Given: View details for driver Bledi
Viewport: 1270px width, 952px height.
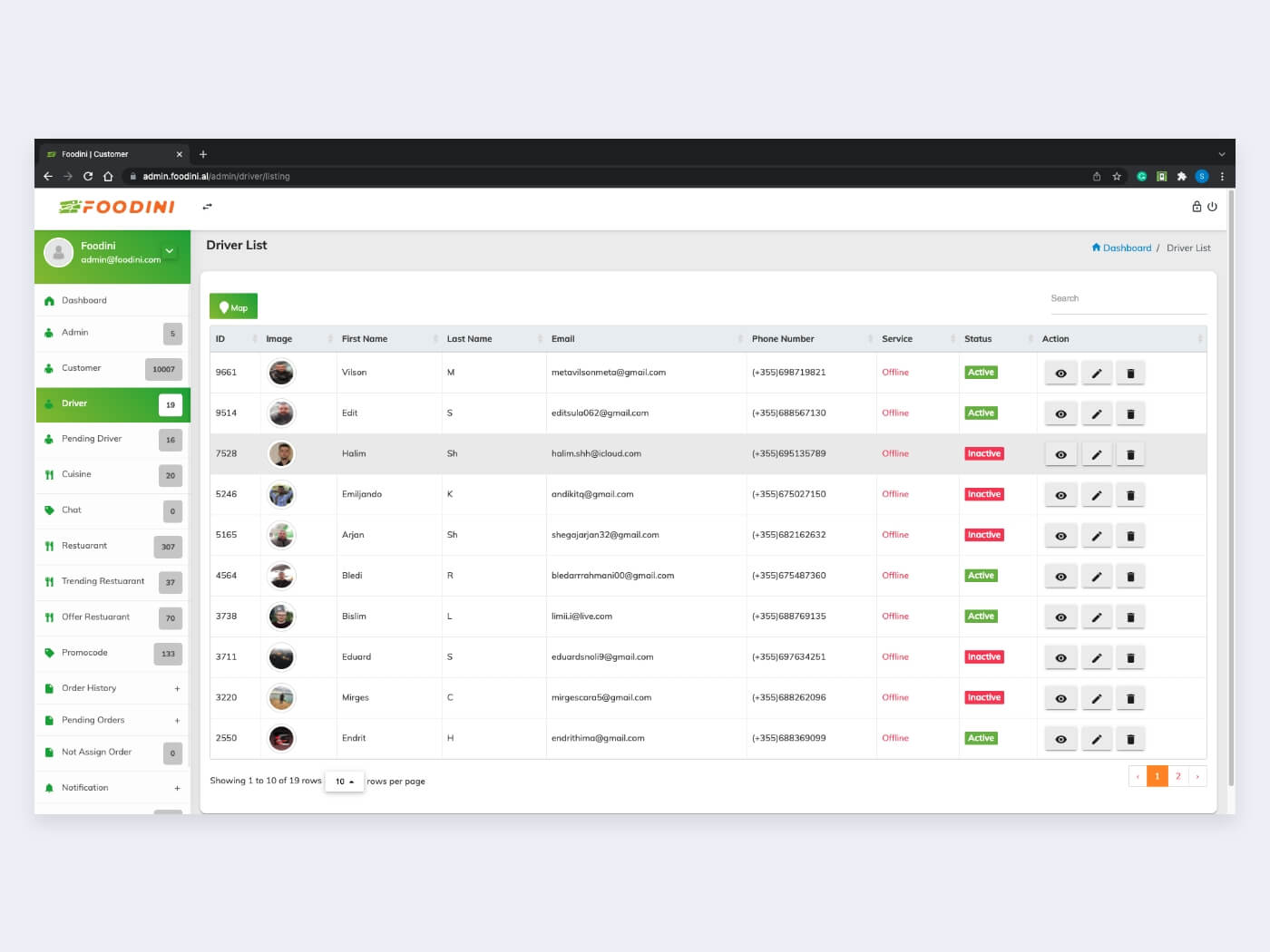Looking at the screenshot, I should [1060, 577].
